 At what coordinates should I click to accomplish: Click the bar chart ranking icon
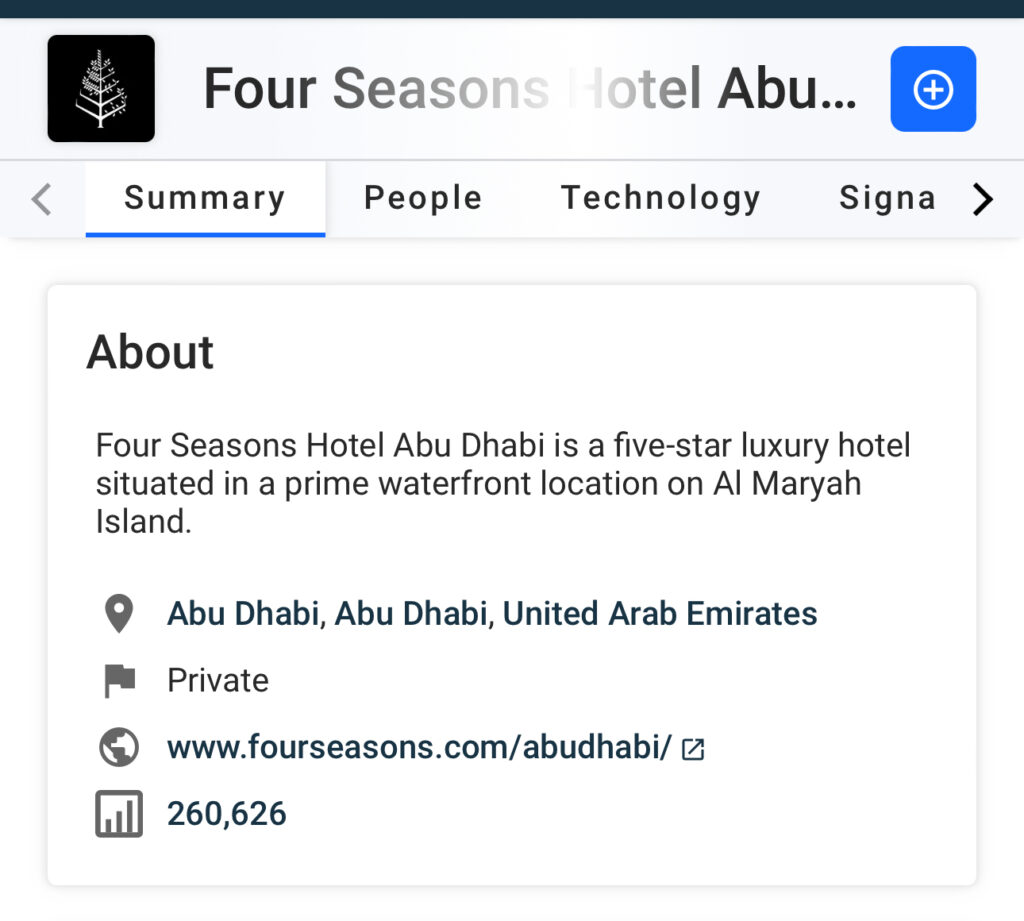(x=119, y=814)
